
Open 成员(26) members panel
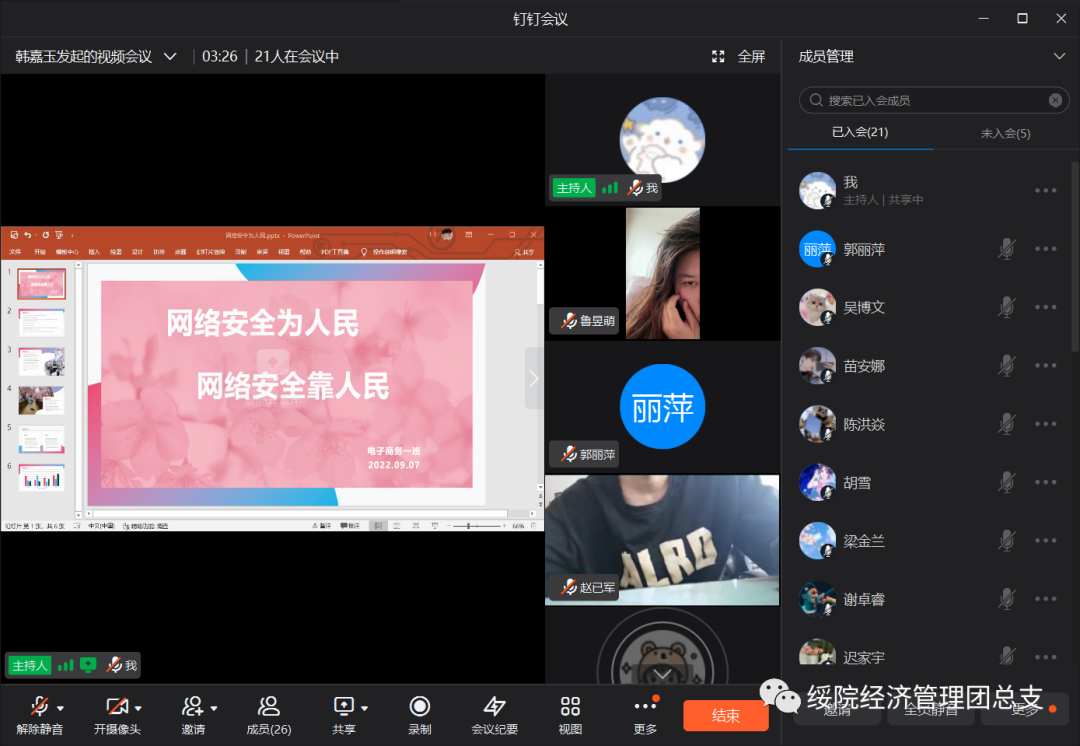(268, 707)
